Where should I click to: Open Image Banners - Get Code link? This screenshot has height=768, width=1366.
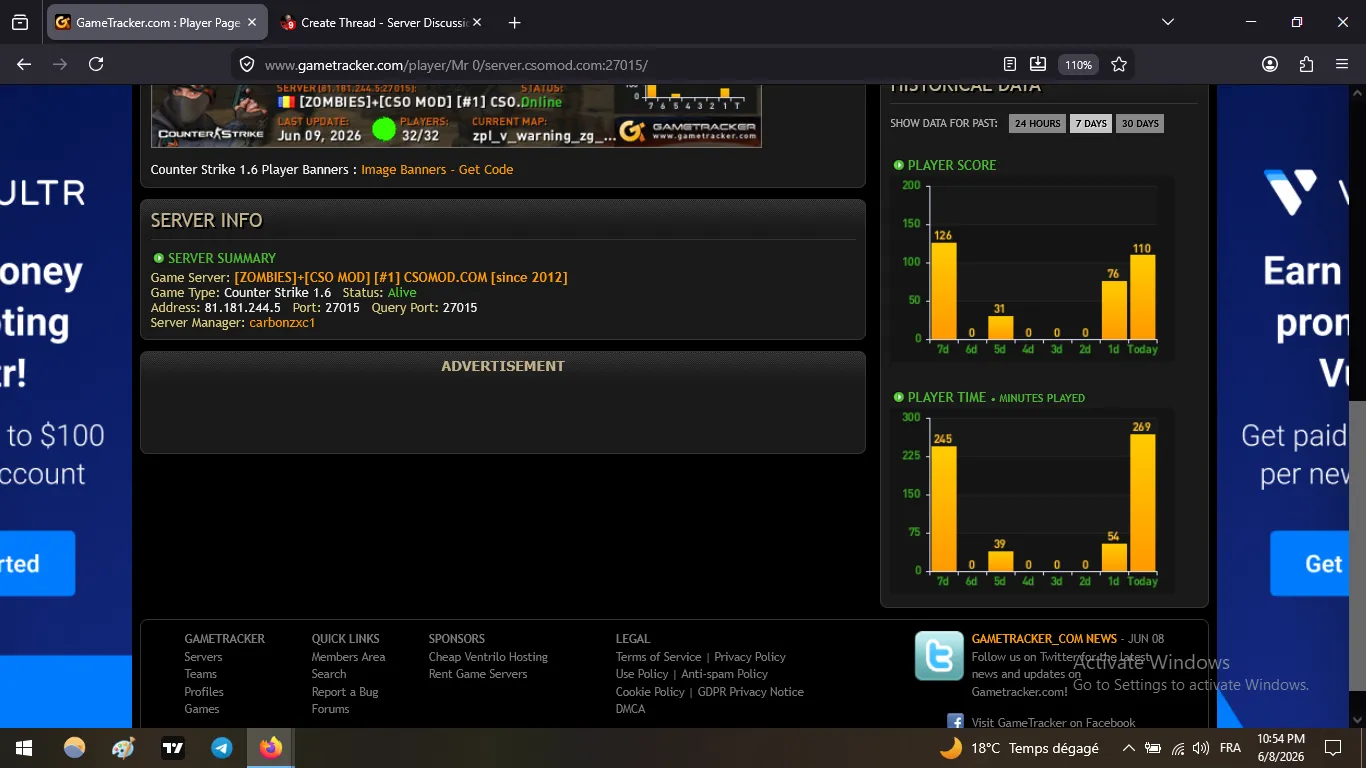coord(437,170)
